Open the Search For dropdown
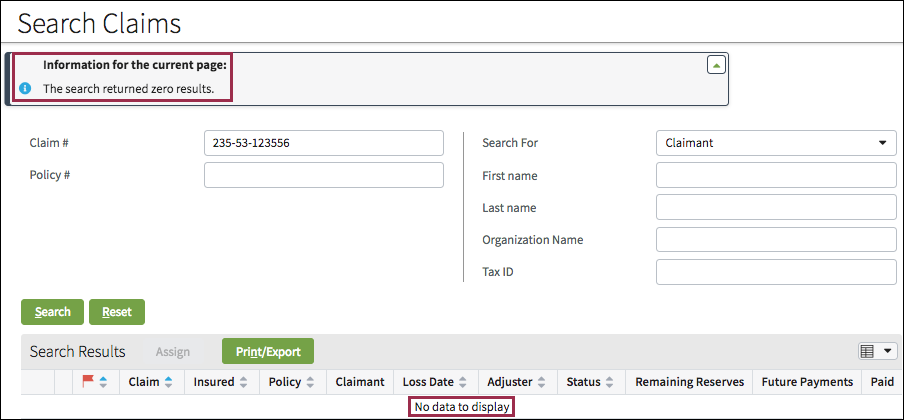Viewport: 904px width, 420px height. (x=776, y=143)
